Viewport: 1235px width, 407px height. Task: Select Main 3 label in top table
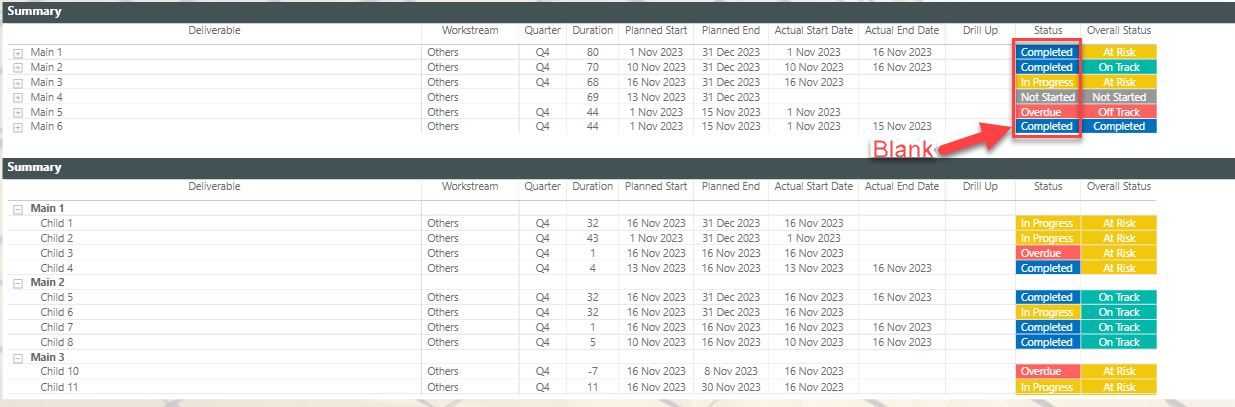[46, 82]
